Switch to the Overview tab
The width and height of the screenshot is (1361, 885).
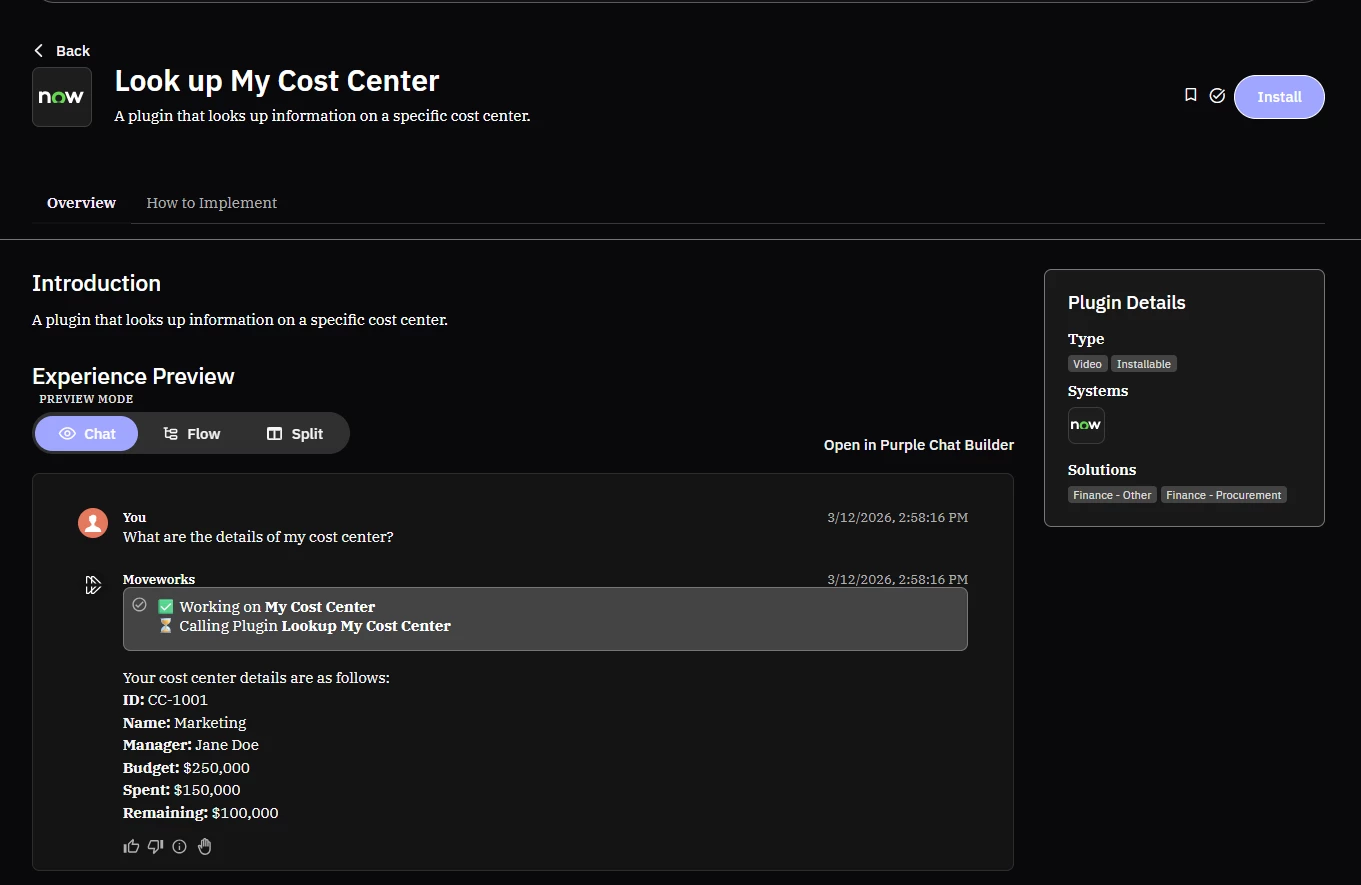click(x=81, y=203)
